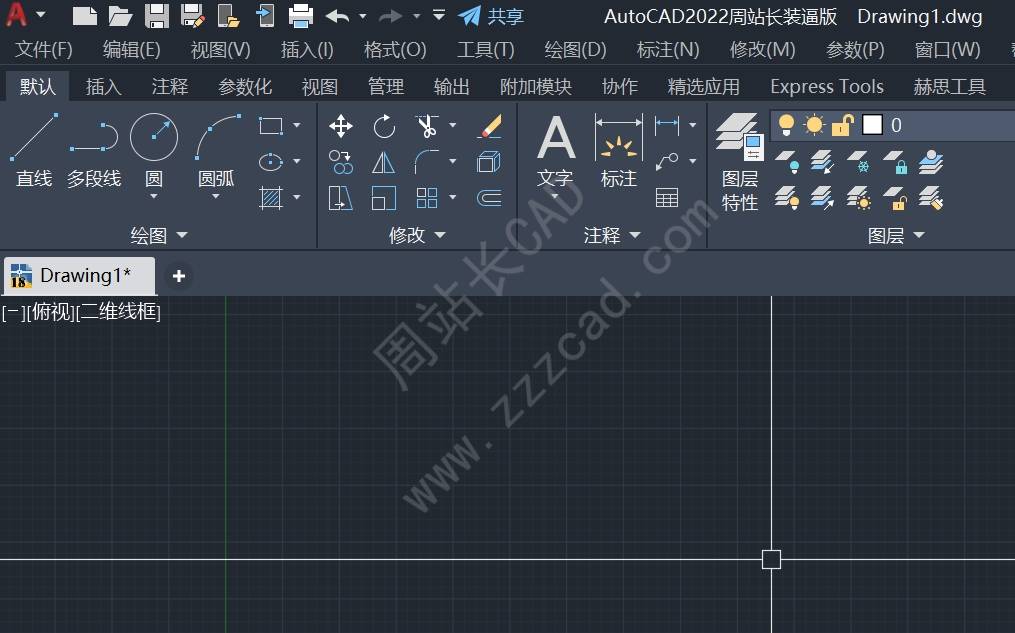
Task: Expand the Modify (修改) panel
Action: (x=417, y=235)
